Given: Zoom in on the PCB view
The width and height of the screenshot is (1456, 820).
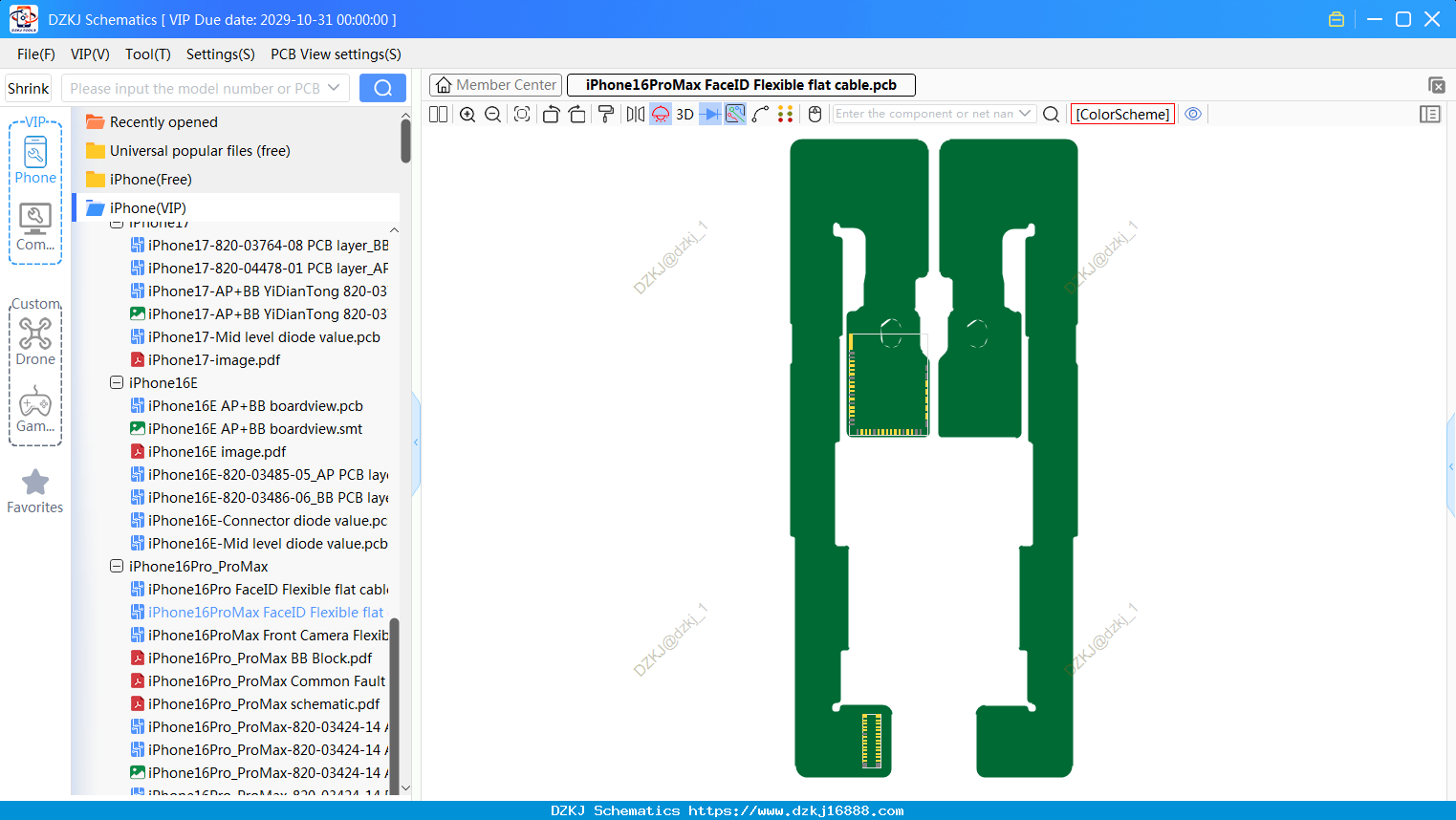Looking at the screenshot, I should [467, 115].
